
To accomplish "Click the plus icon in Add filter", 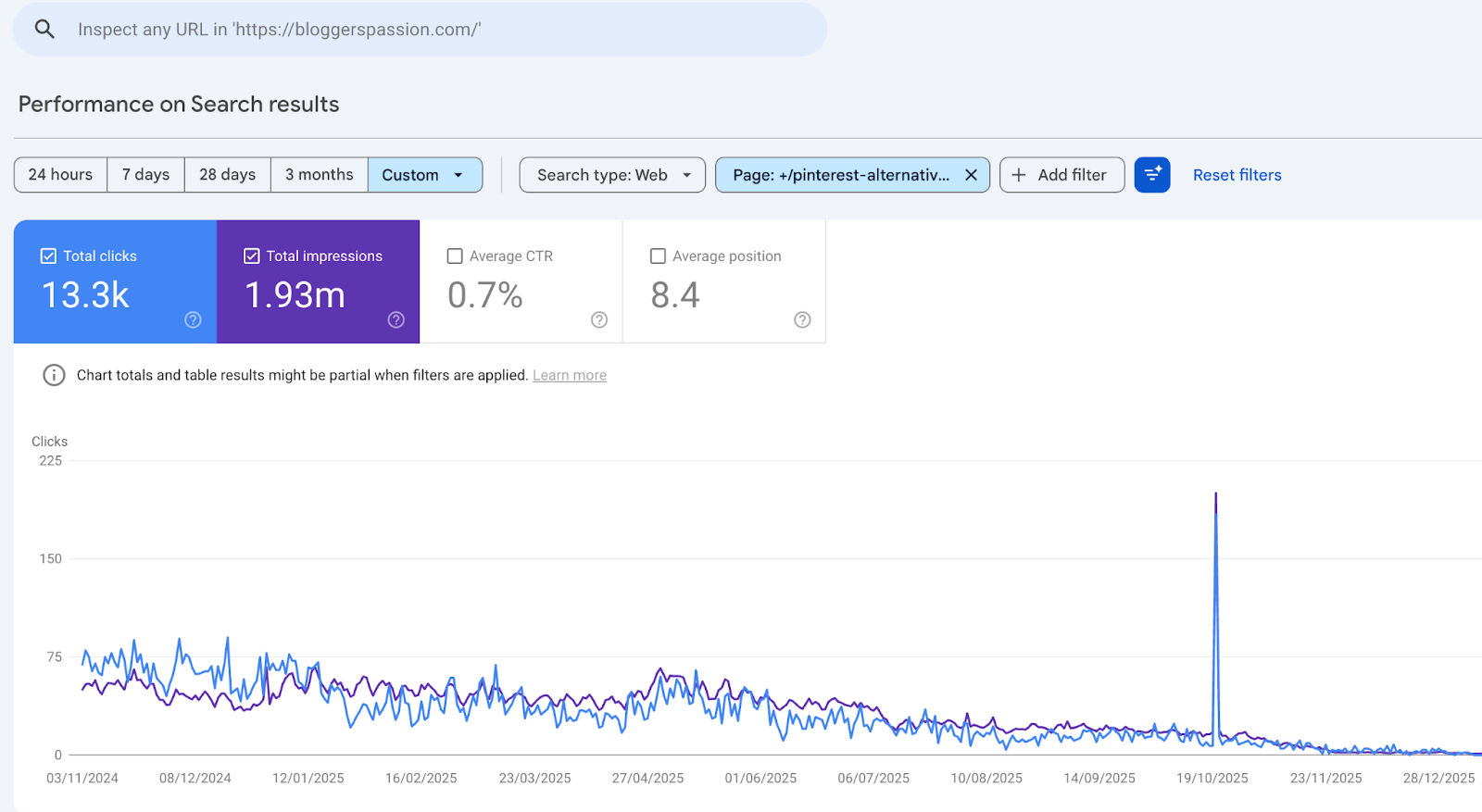I will tap(1019, 175).
